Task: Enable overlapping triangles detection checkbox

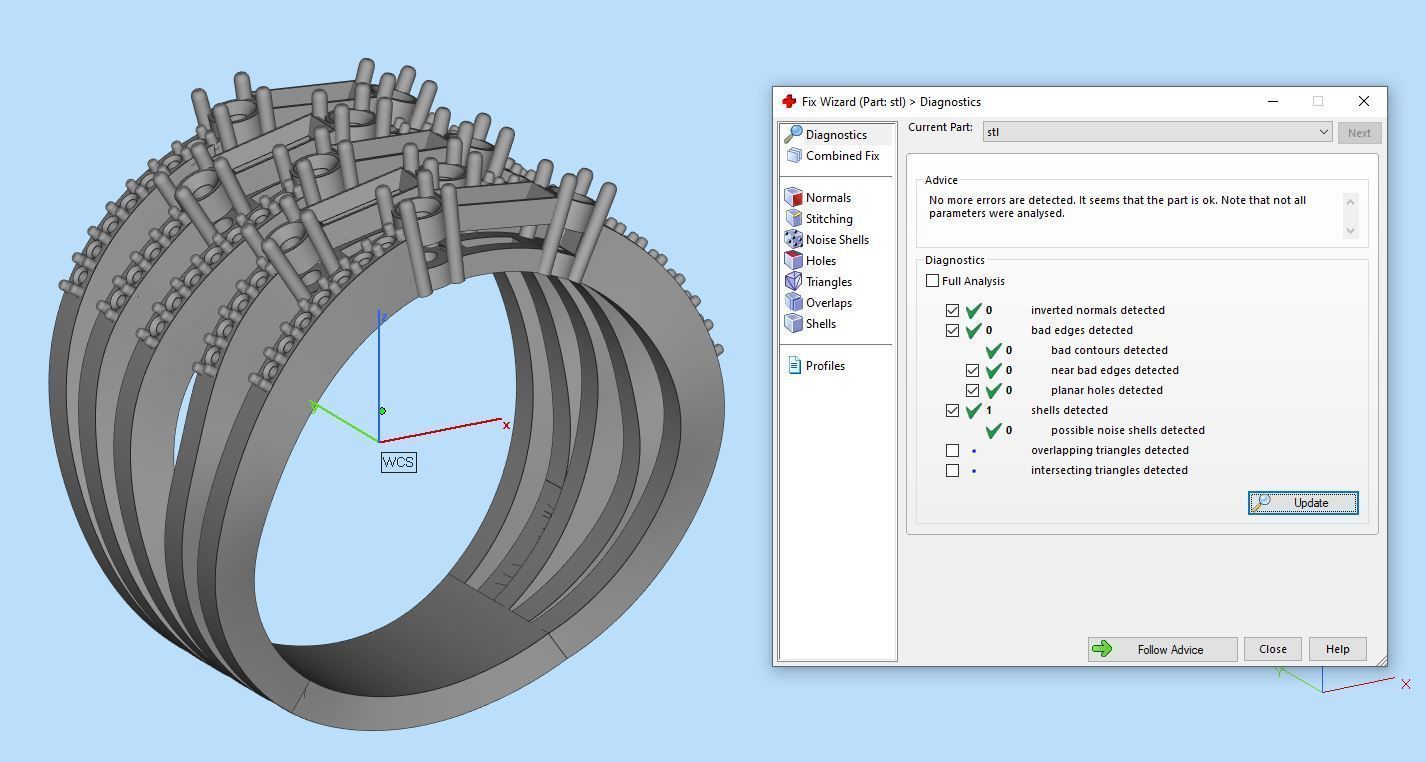Action: click(x=953, y=451)
